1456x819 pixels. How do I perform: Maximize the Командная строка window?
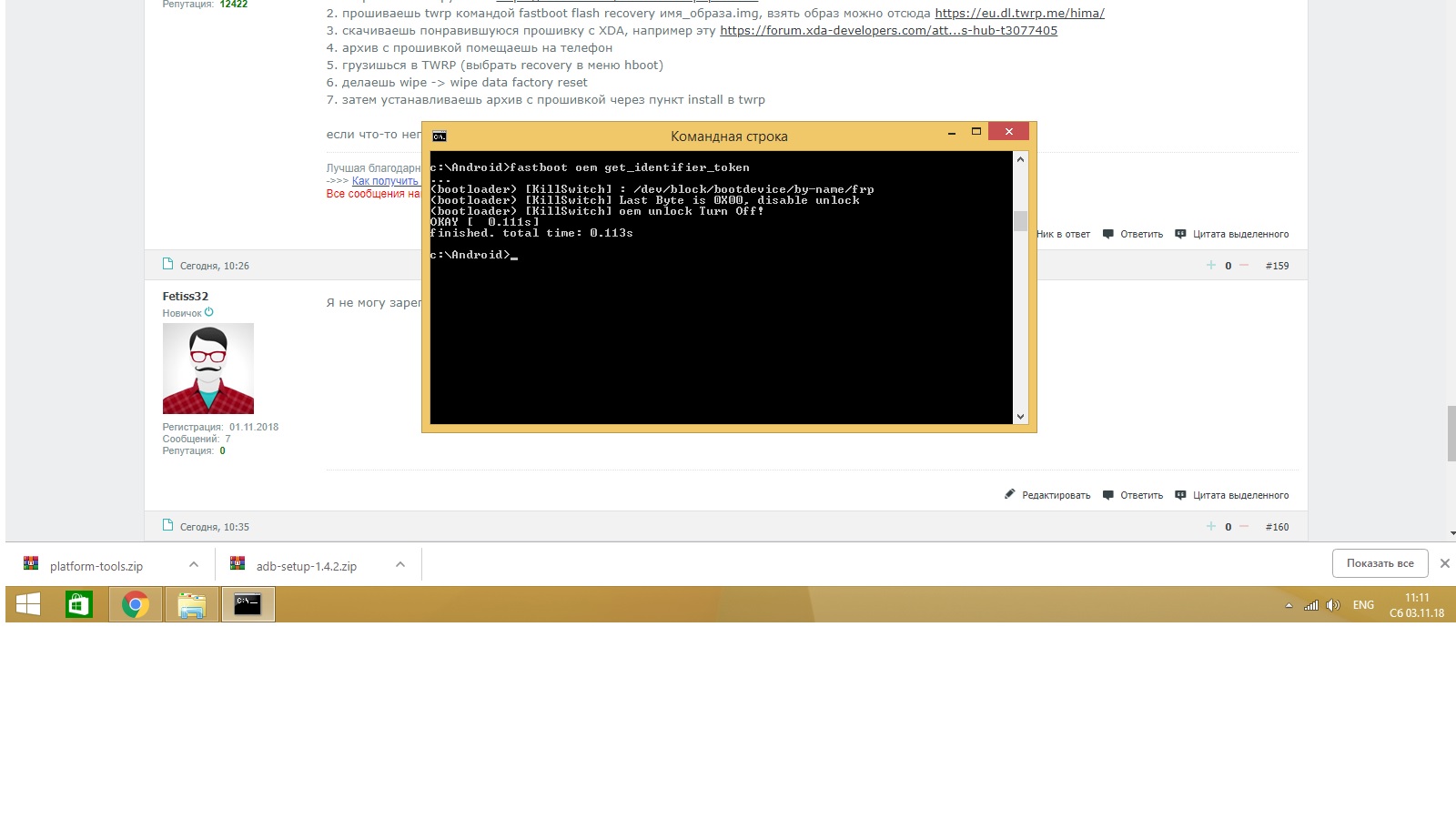coord(976,132)
